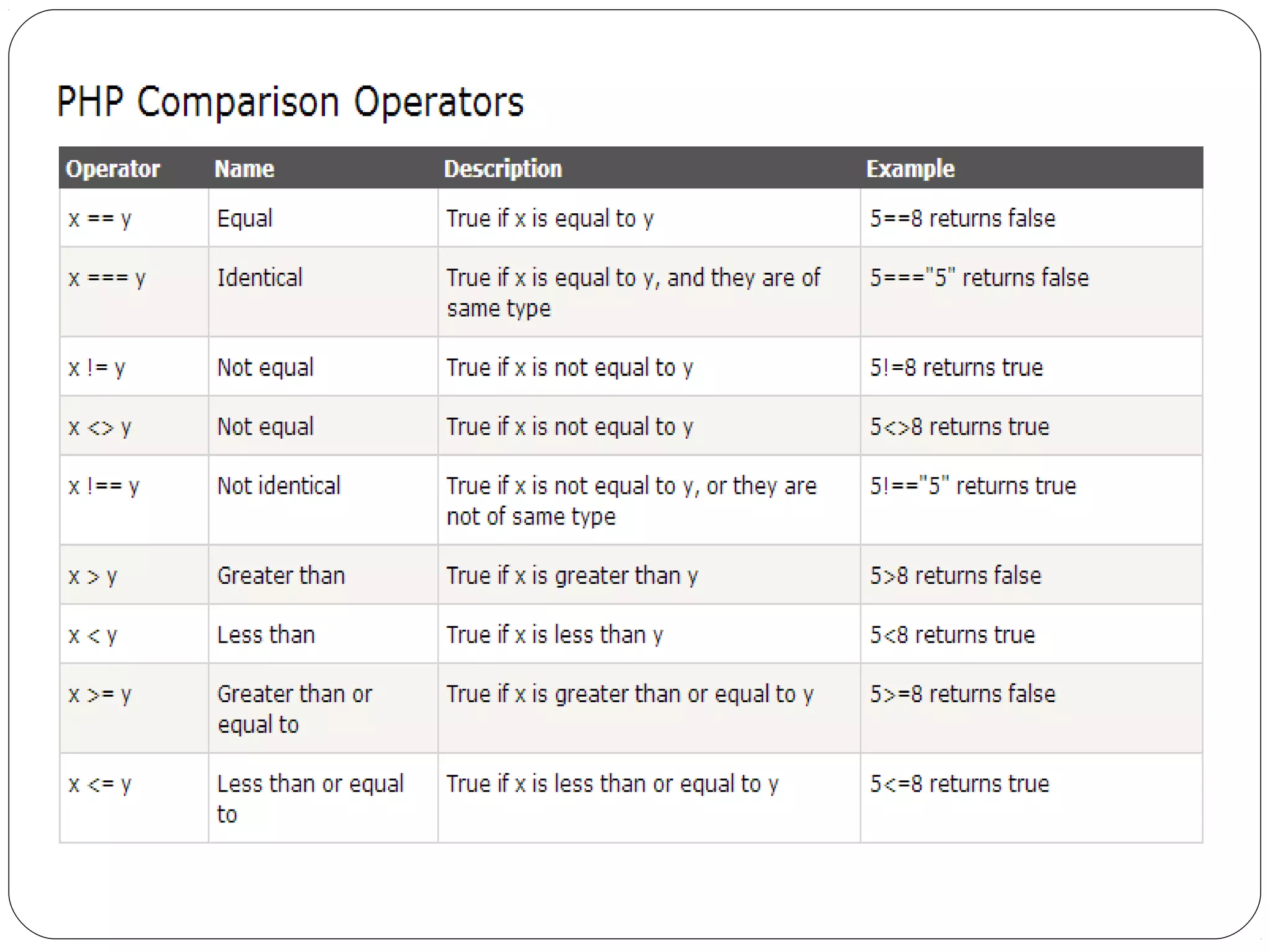This screenshot has width=1270, height=952.
Task: Click the "x == y" operator cell
Action: (100, 218)
